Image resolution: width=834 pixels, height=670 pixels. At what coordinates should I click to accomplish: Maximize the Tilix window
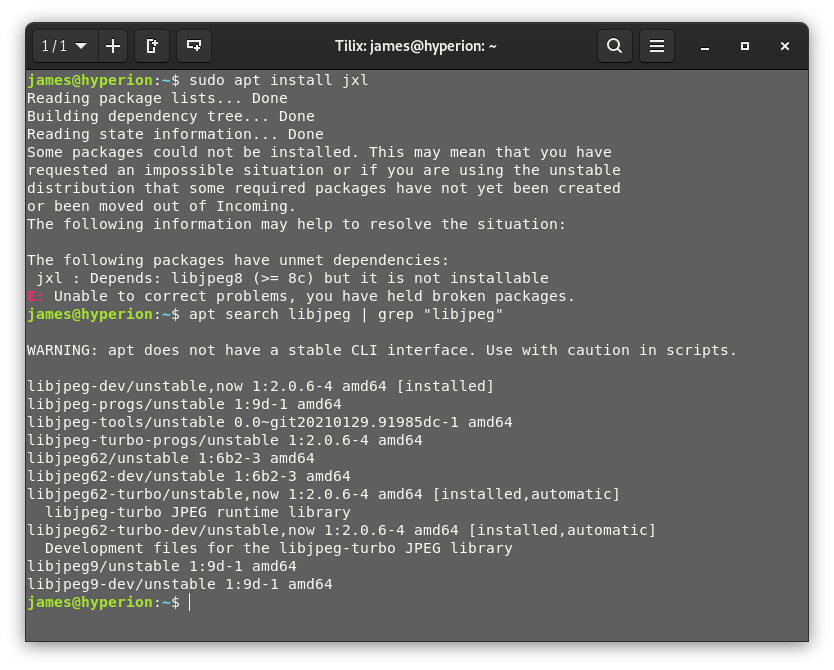(x=743, y=45)
